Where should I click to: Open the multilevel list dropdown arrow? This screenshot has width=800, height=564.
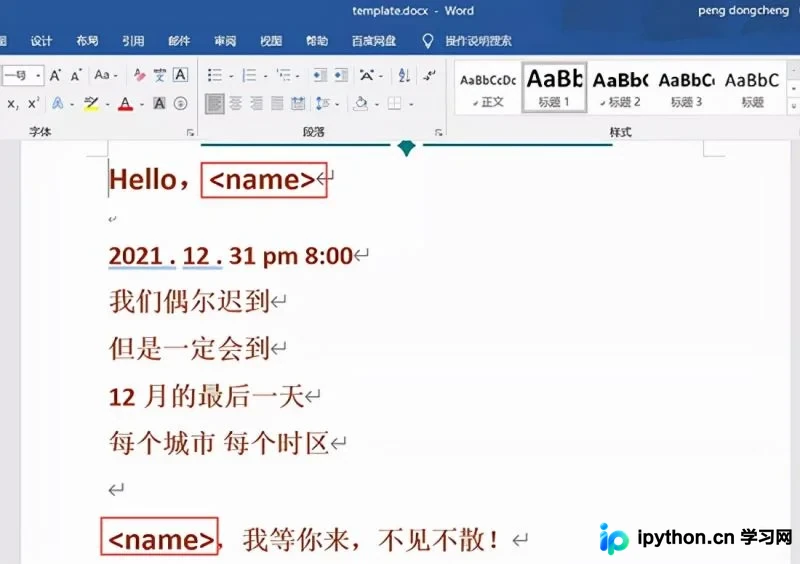pos(298,77)
